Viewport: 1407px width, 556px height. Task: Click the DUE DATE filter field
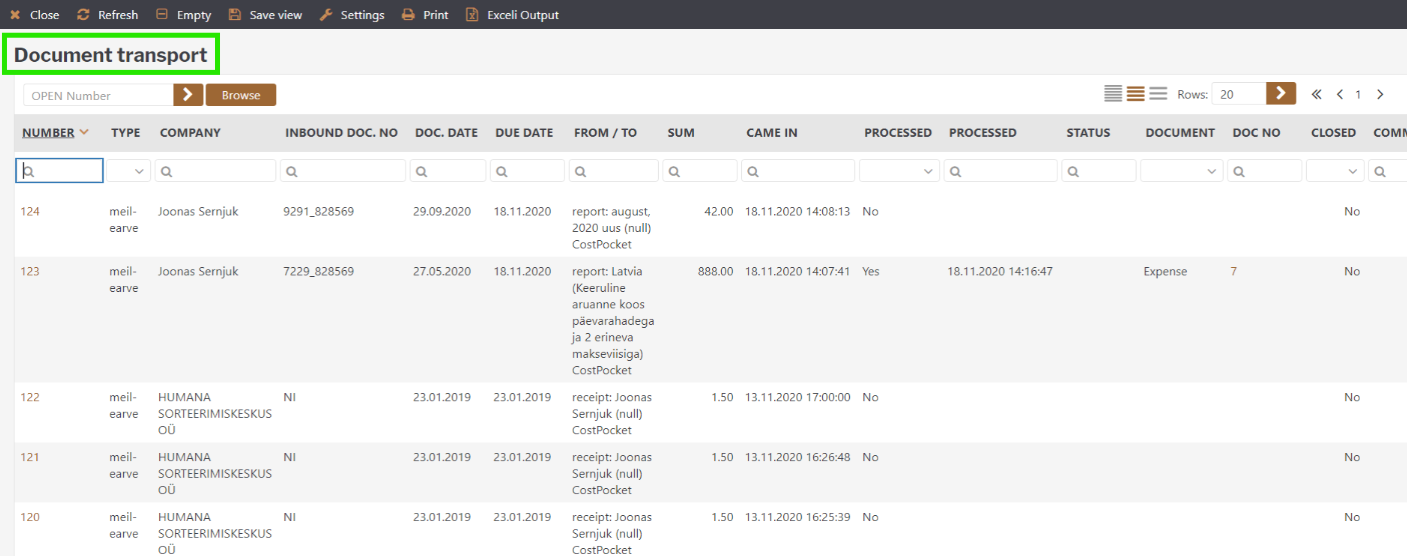coord(527,171)
